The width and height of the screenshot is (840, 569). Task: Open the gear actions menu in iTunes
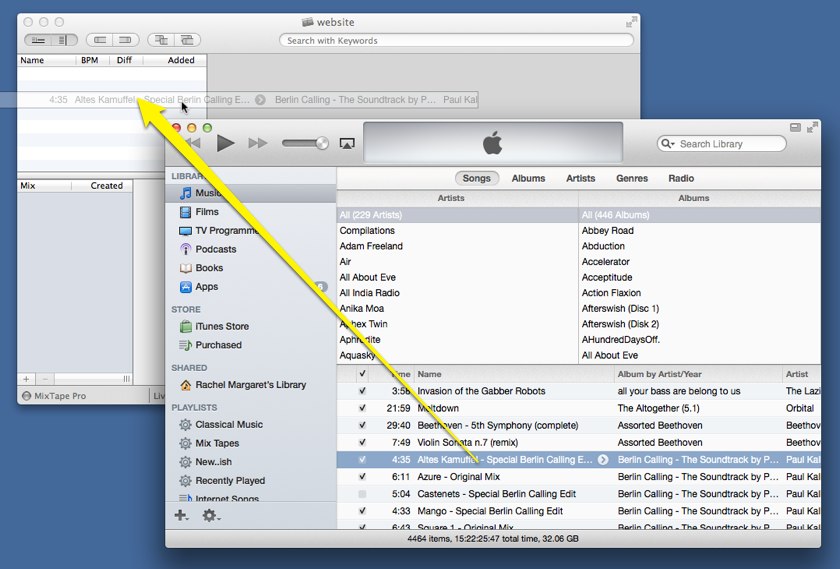pos(211,515)
